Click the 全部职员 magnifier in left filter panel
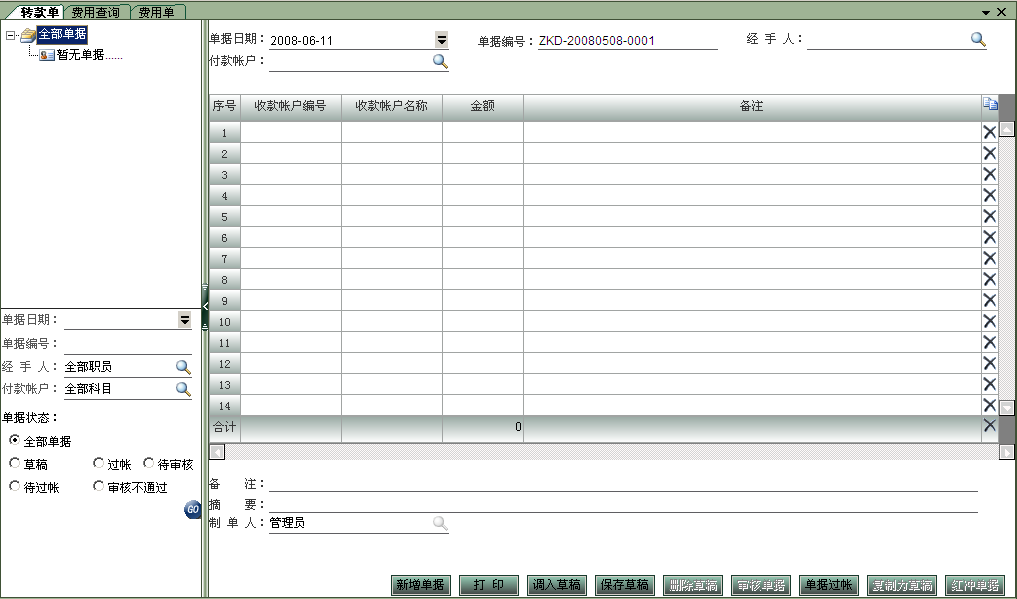1017x599 pixels. [182, 365]
